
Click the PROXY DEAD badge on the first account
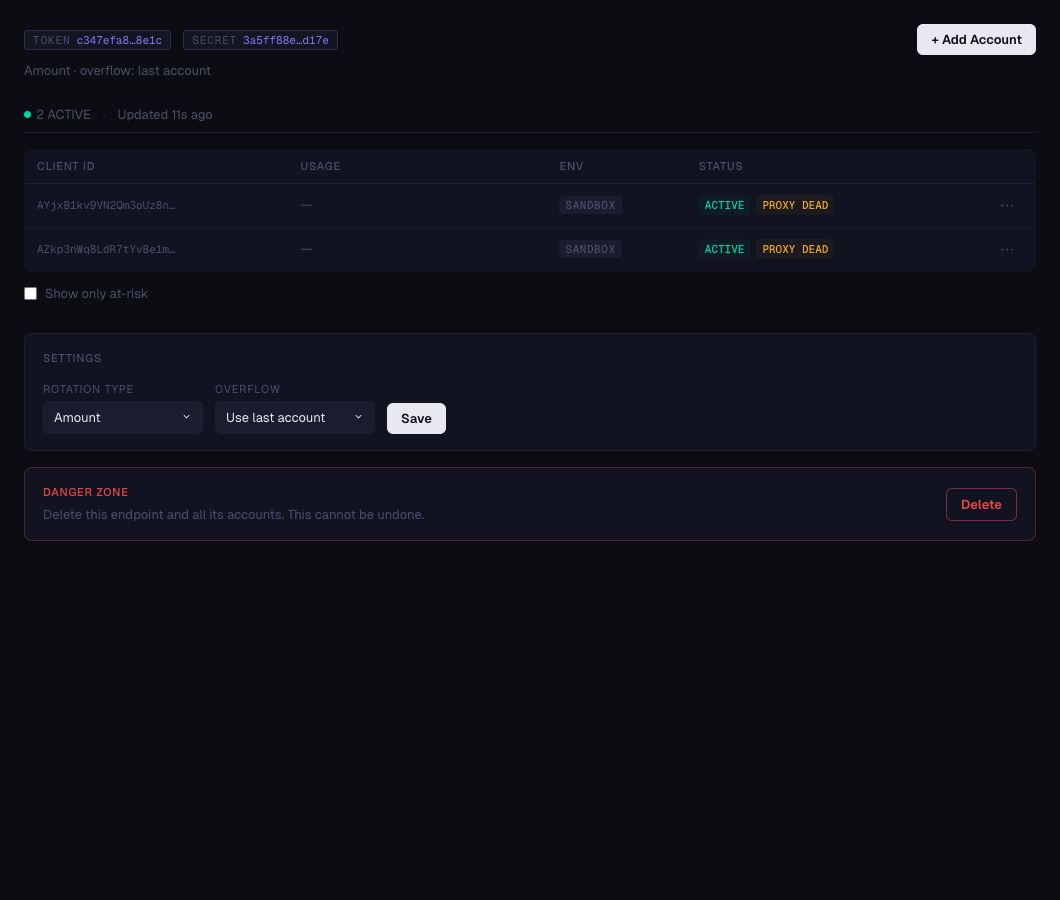tap(795, 205)
